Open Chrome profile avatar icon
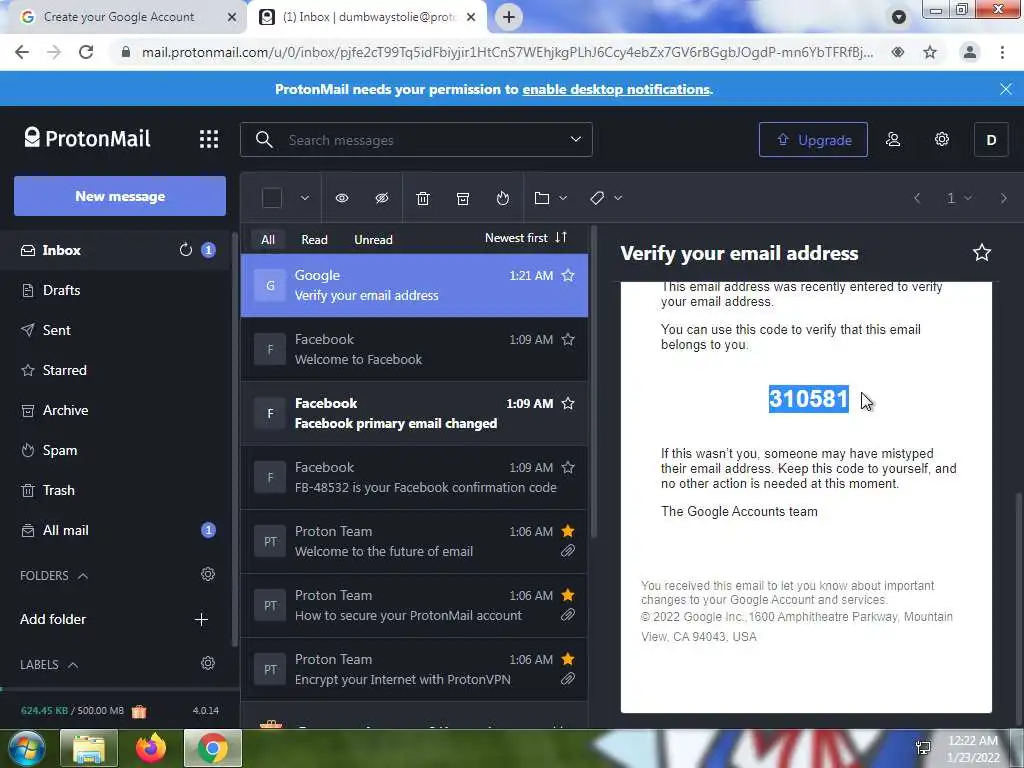The width and height of the screenshot is (1024, 768). (970, 52)
